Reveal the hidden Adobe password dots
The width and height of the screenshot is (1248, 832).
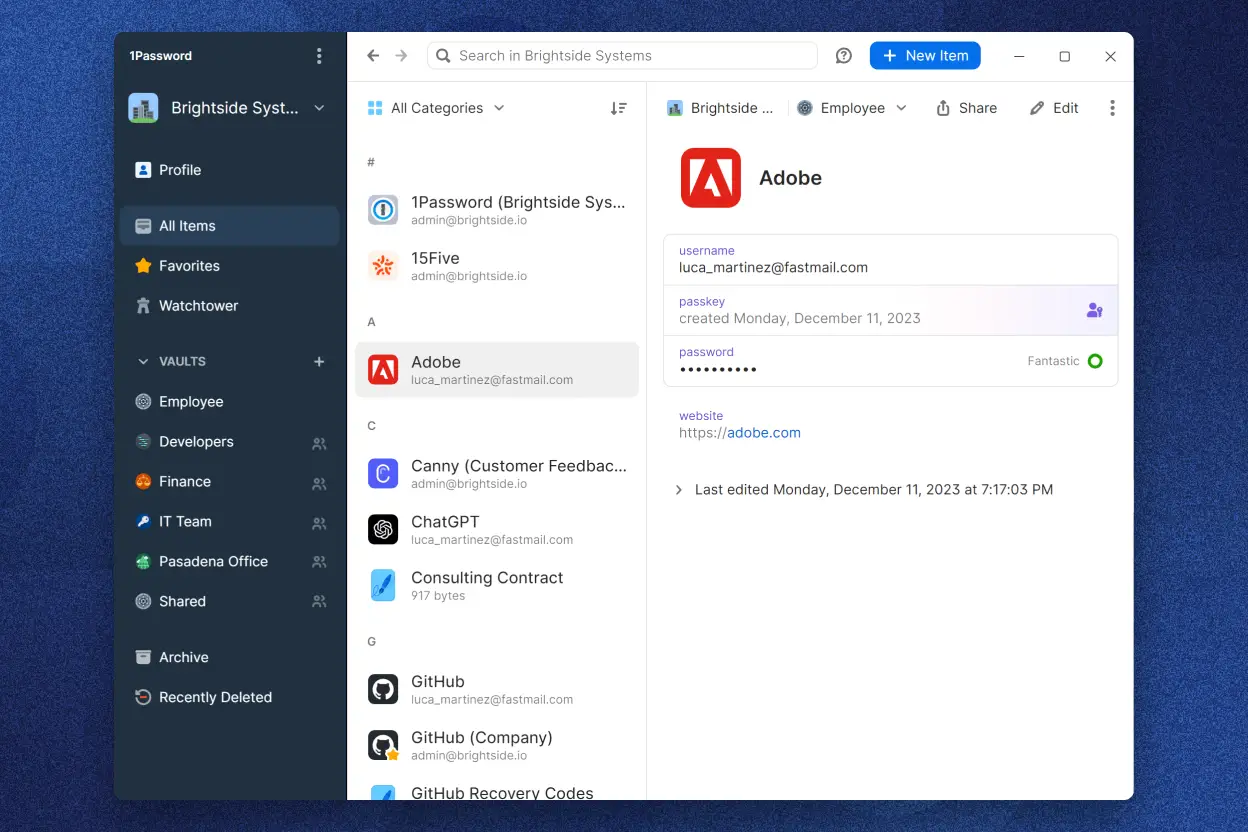pos(718,369)
